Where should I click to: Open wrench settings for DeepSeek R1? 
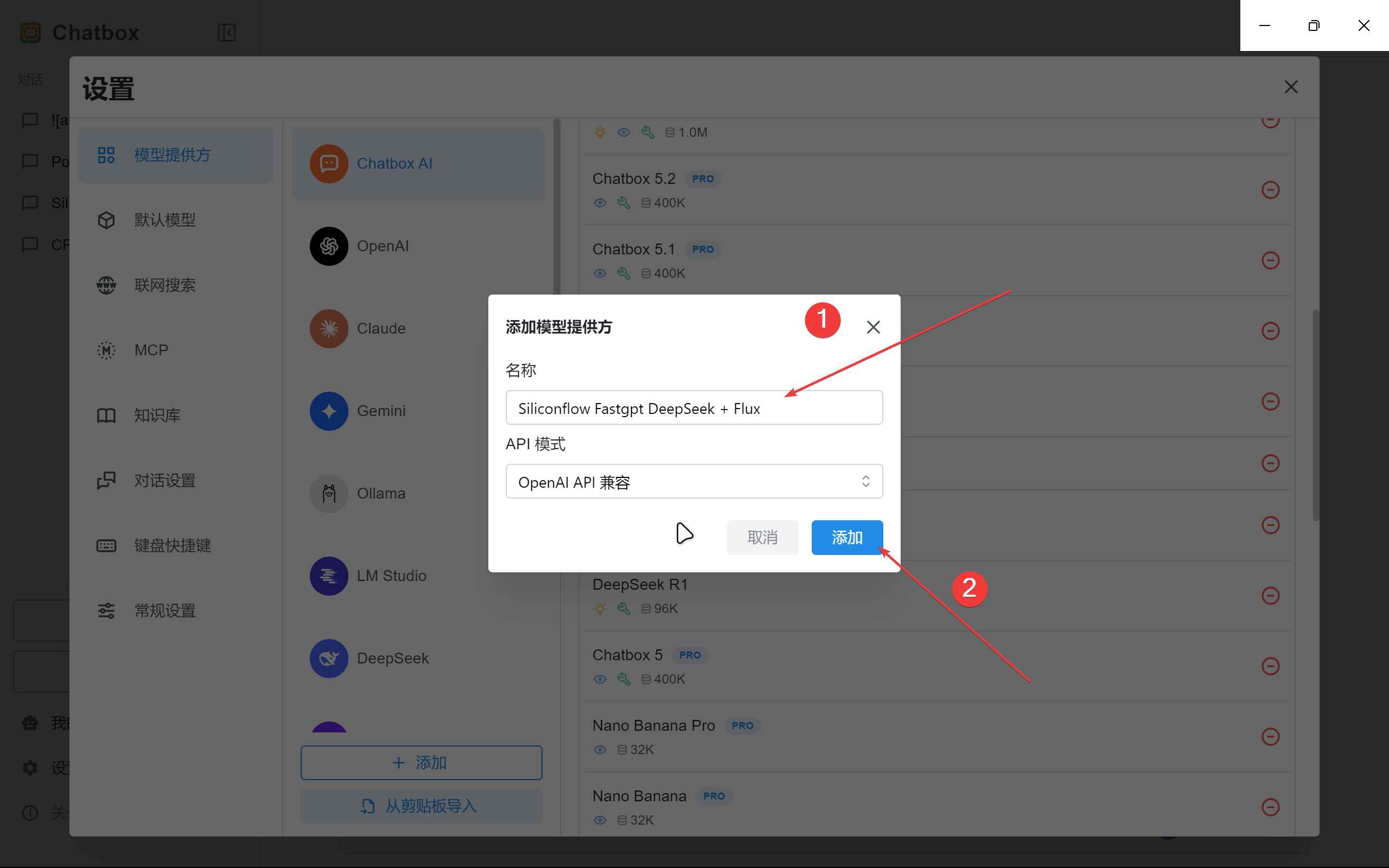point(623,609)
